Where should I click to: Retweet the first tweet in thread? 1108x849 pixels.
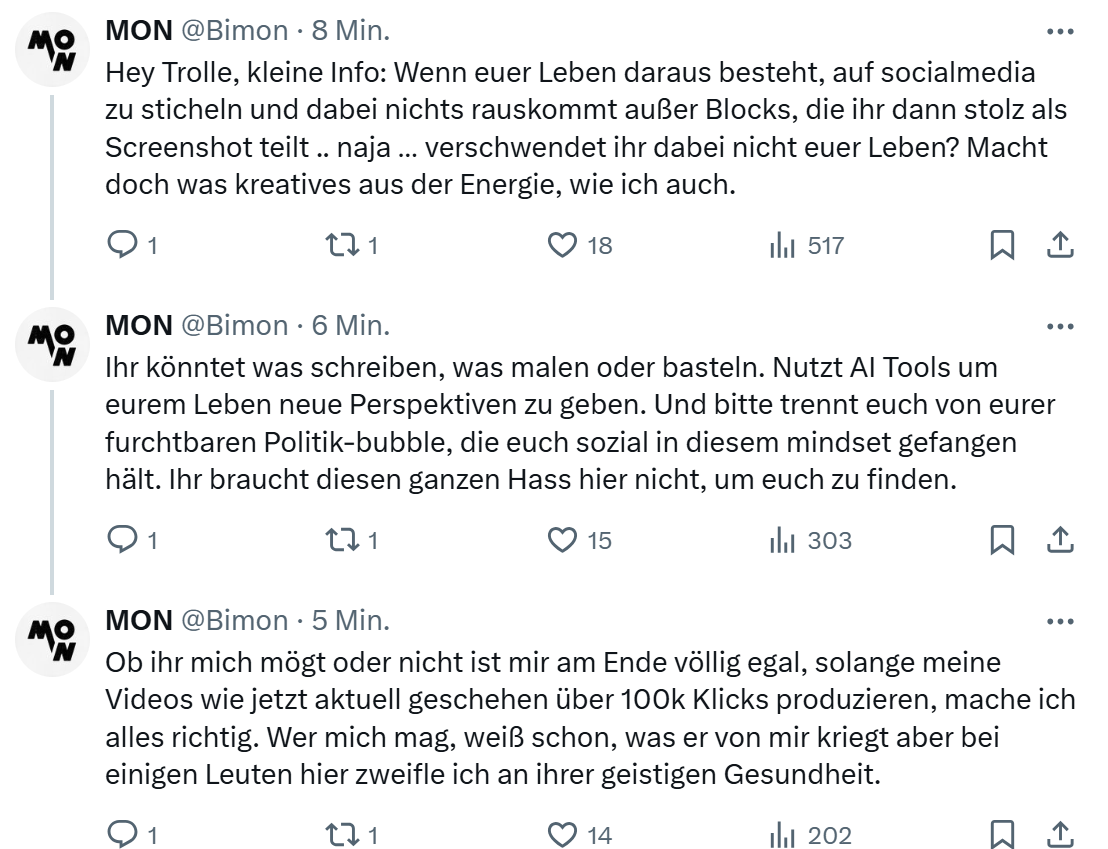(x=343, y=245)
